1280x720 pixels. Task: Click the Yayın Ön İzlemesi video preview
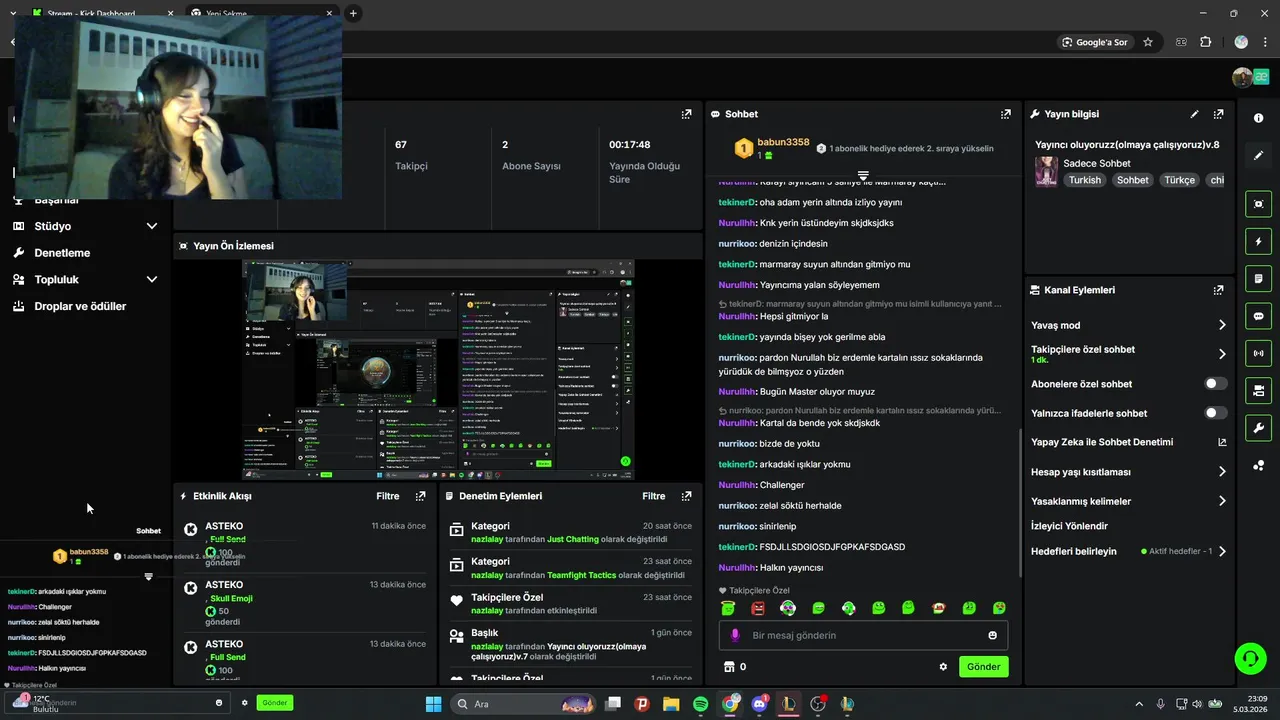[x=438, y=369]
